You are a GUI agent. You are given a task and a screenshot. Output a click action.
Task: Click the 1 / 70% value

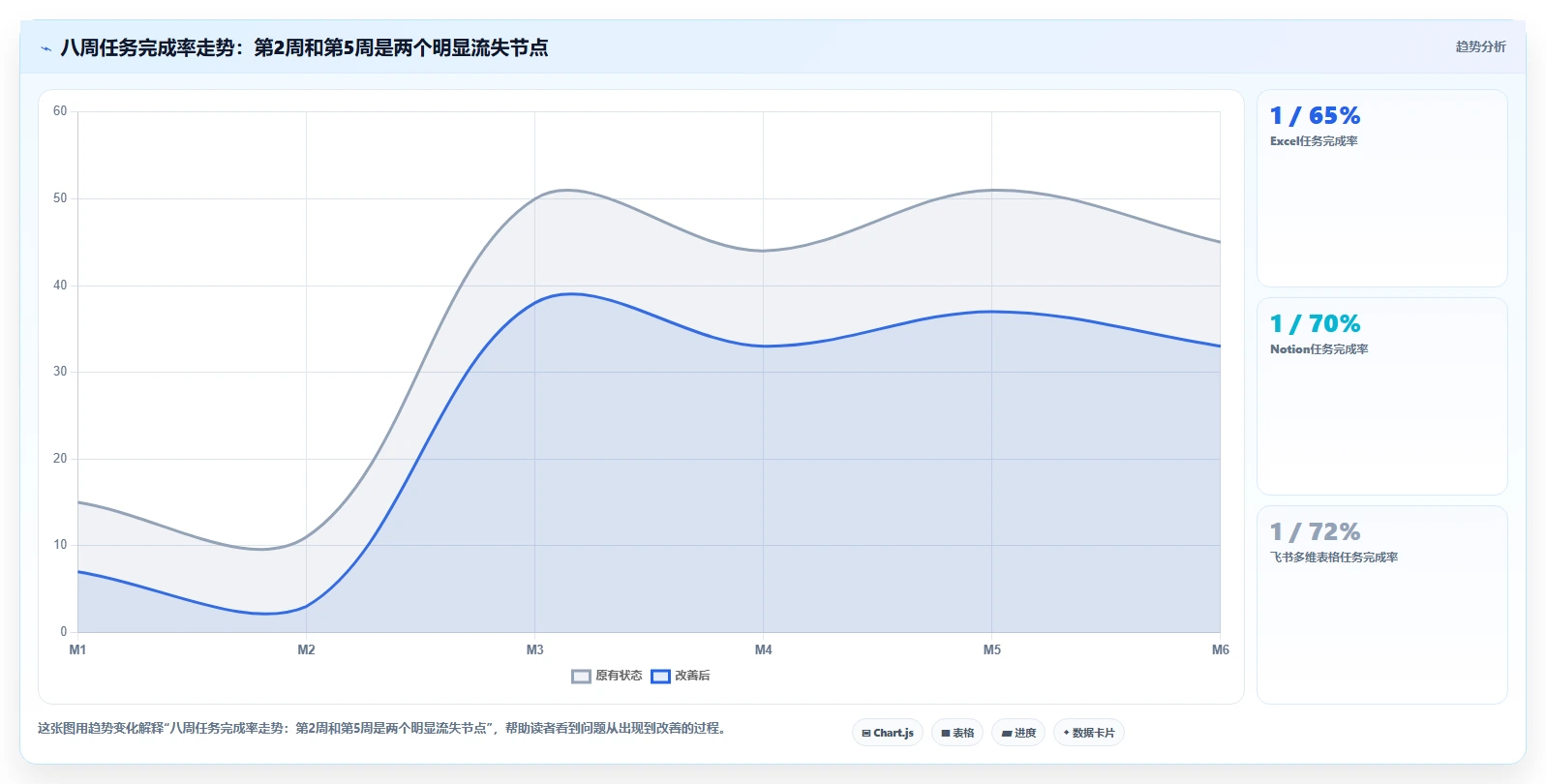(x=1315, y=324)
